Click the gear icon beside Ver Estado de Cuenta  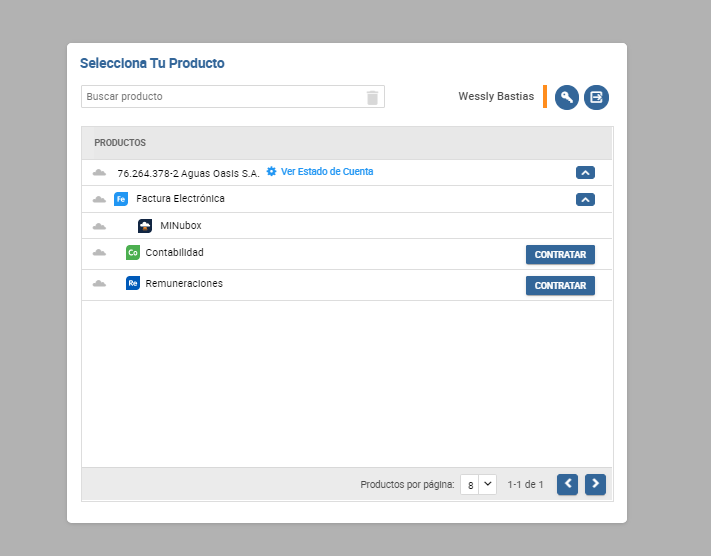[x=271, y=172]
